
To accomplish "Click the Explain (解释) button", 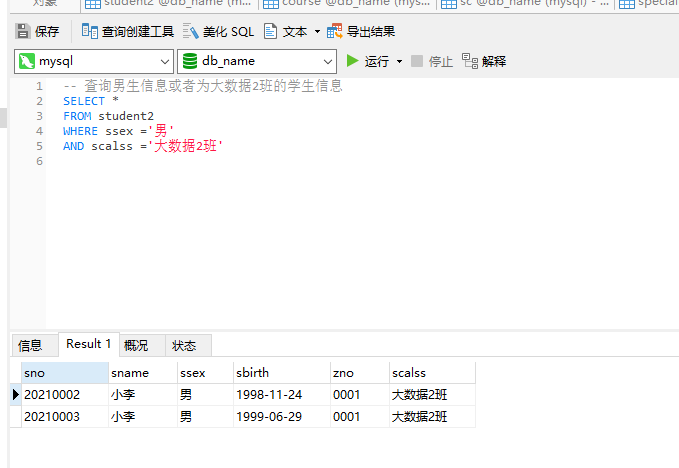I will pos(484,61).
